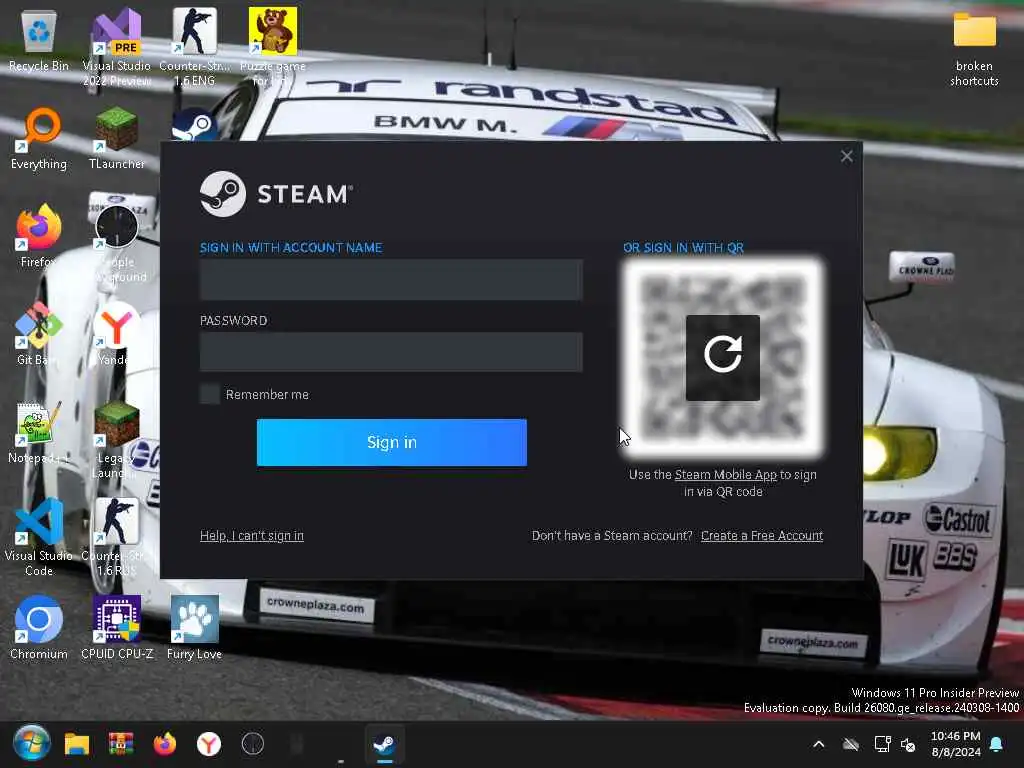Select the TLauncher desktop icon
Screen dimensions: 1024x768
pyautogui.click(x=117, y=138)
